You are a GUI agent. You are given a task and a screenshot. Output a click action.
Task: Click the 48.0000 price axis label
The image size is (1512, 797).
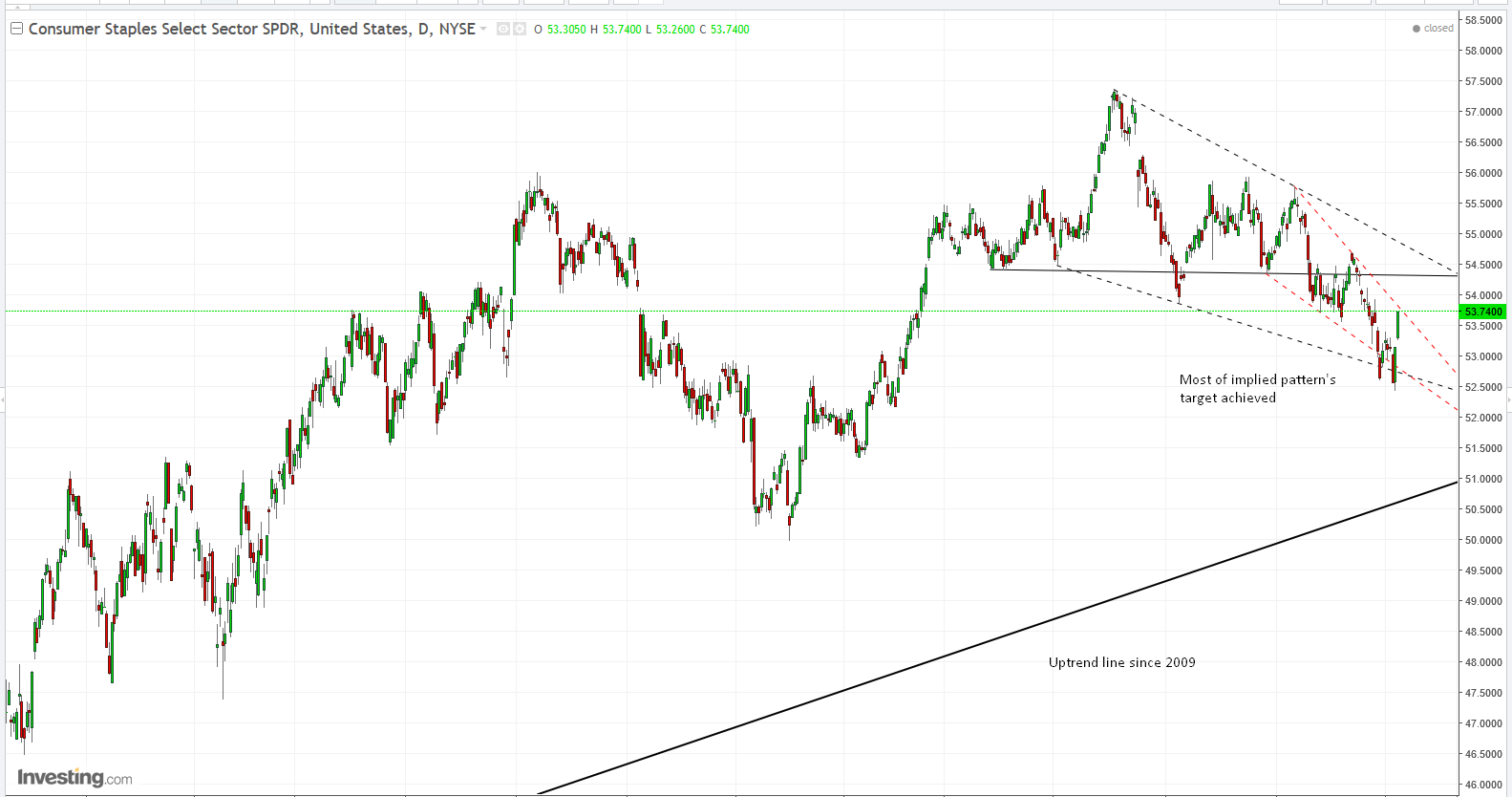point(1483,662)
